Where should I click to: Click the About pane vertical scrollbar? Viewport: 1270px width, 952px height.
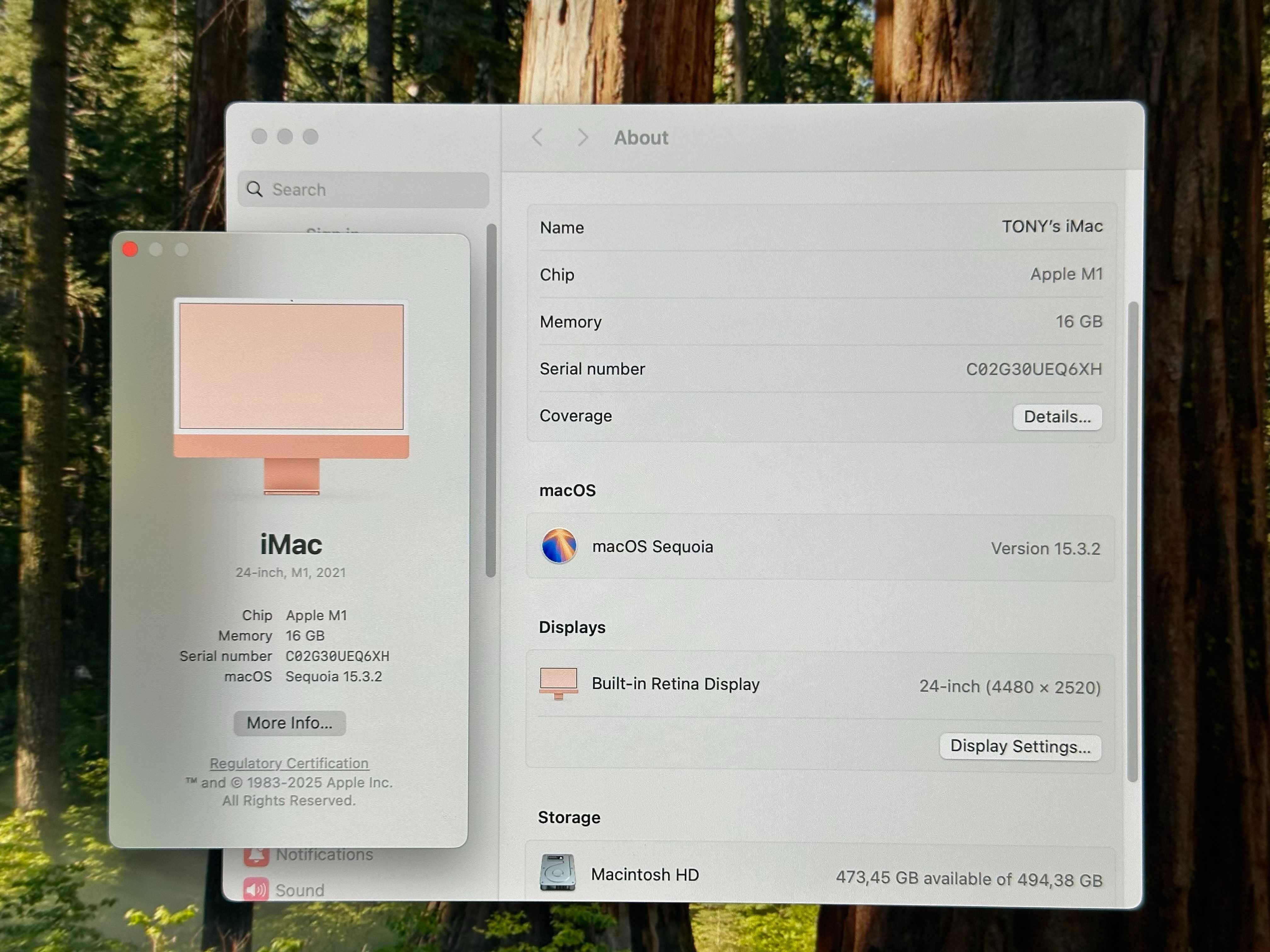pyautogui.click(x=1132, y=541)
